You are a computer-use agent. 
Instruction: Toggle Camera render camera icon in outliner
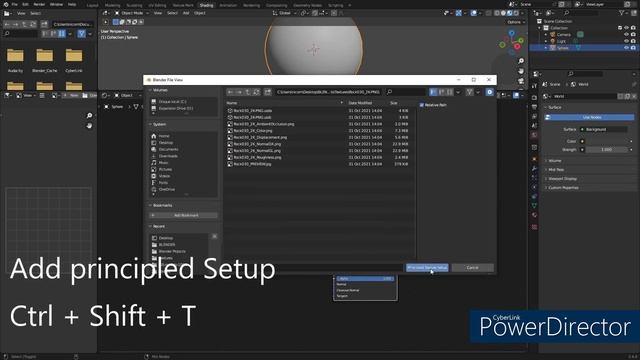[x=633, y=35]
